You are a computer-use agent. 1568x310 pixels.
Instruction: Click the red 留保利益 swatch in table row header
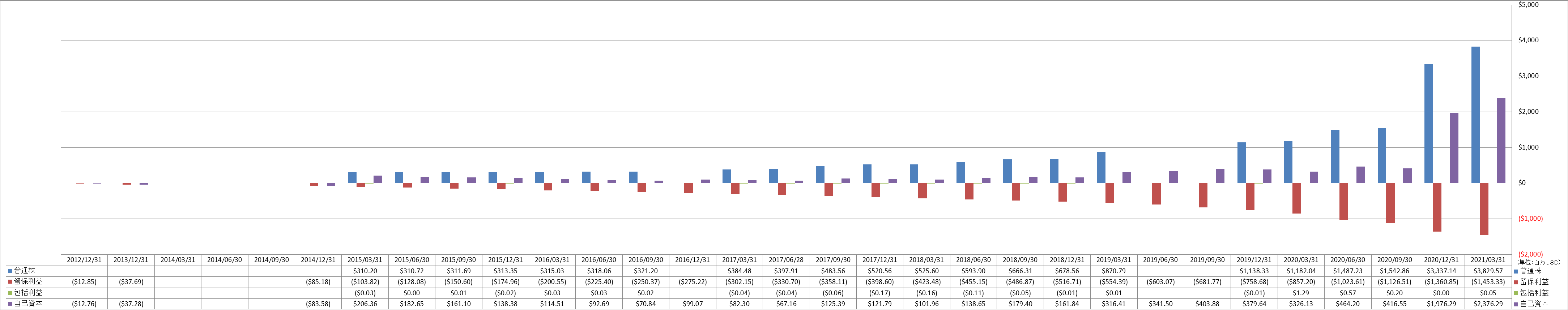click(x=10, y=282)
